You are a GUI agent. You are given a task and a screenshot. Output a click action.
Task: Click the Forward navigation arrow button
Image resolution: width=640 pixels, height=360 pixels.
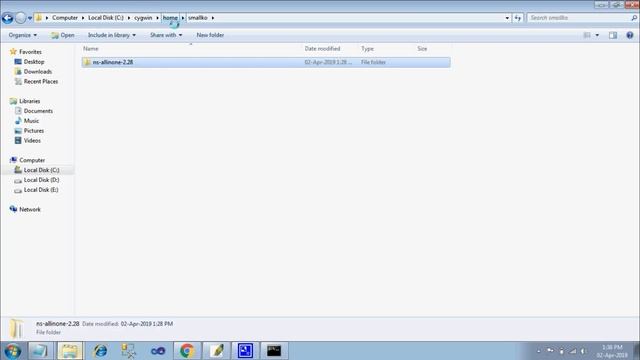click(20, 18)
